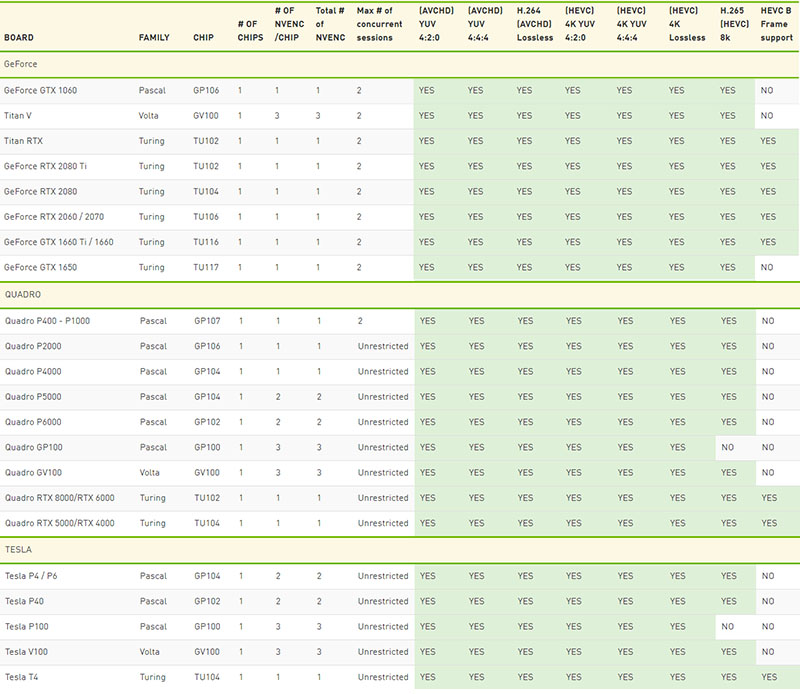This screenshot has height=694, width=800.
Task: Click the 'Quadro GV100' board name
Action: (x=34, y=473)
